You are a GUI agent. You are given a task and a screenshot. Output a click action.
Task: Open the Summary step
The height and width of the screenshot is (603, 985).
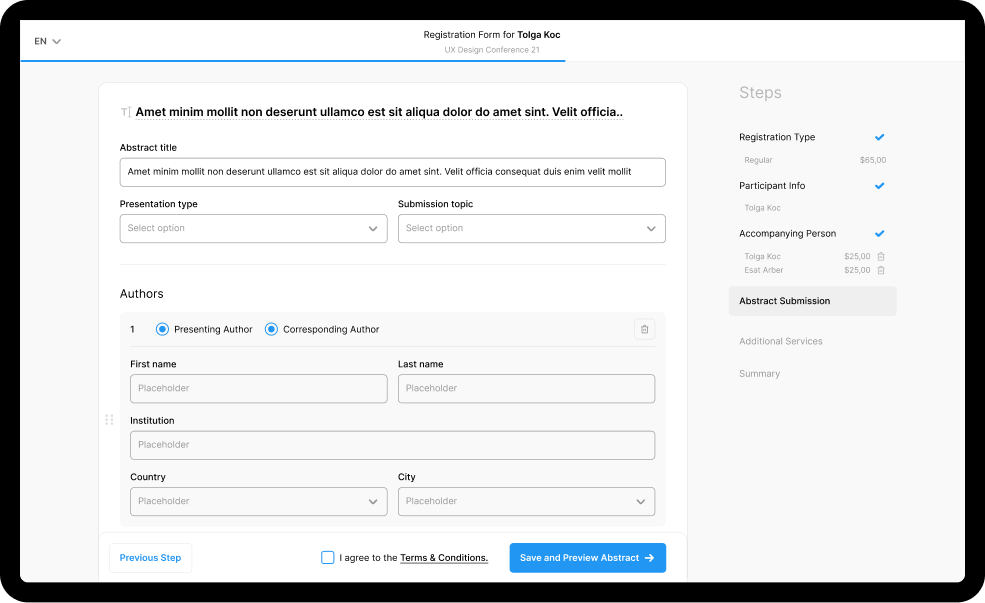(x=759, y=373)
